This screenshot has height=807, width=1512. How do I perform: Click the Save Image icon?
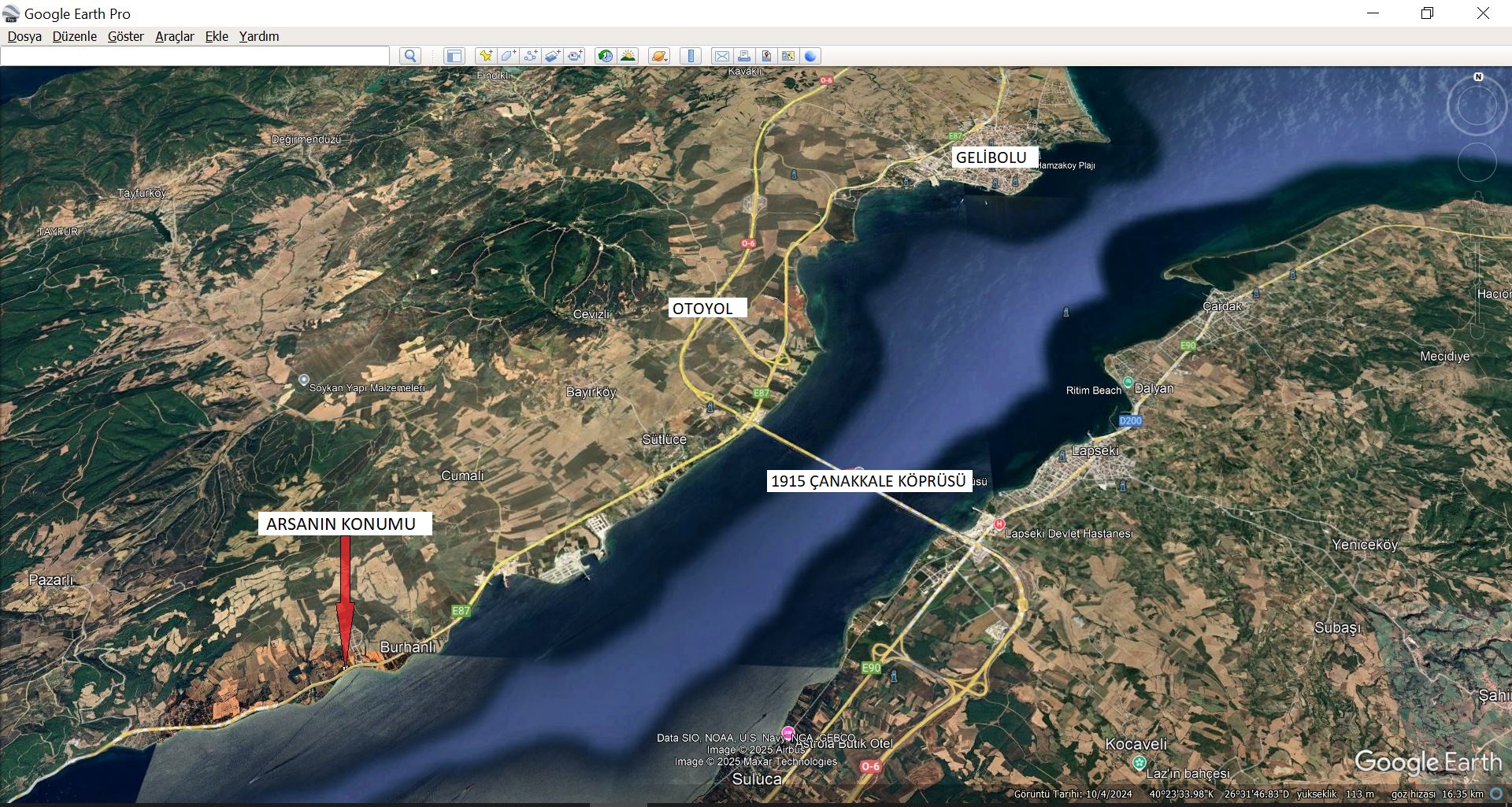pos(766,56)
